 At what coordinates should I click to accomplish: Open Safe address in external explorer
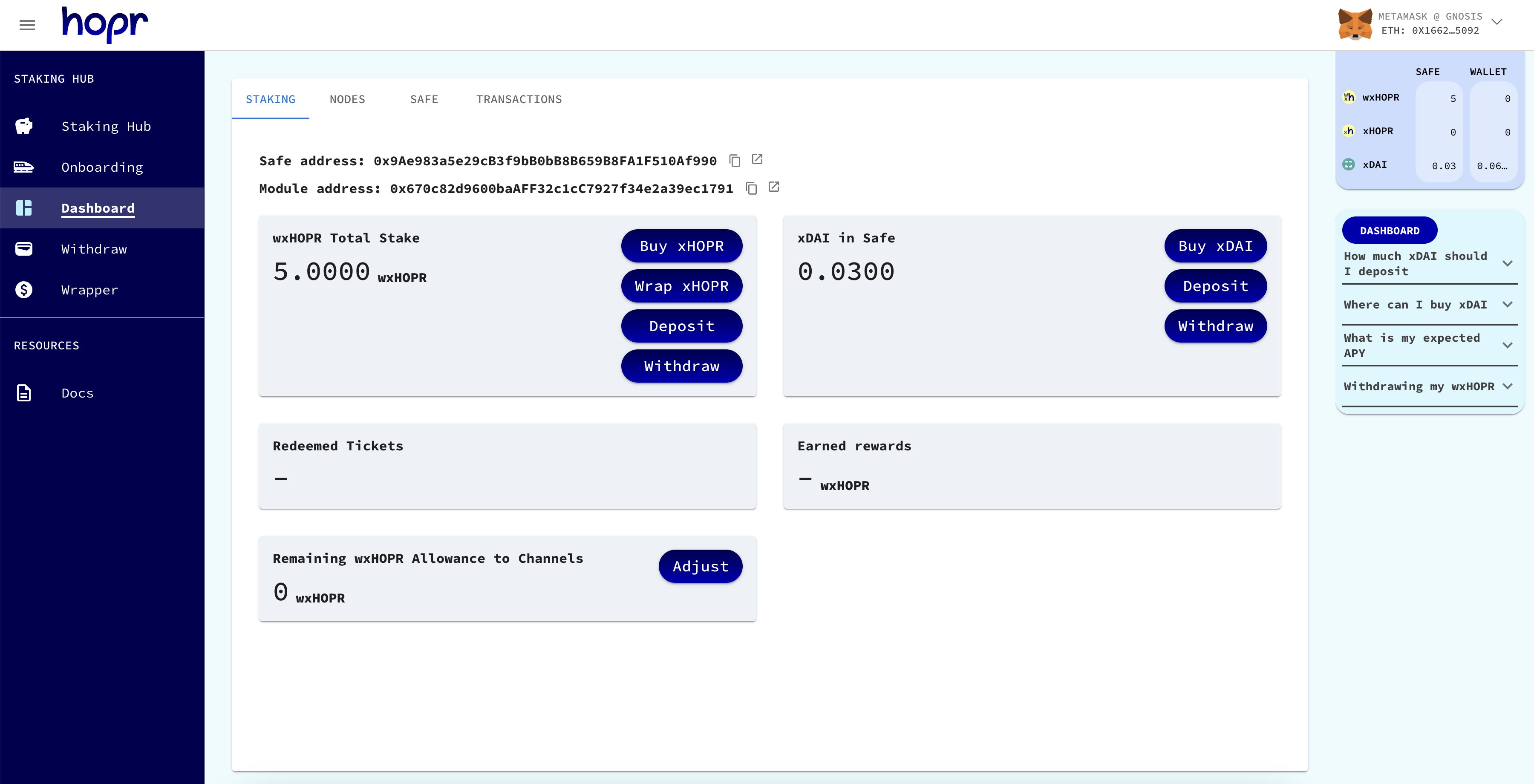[757, 159]
